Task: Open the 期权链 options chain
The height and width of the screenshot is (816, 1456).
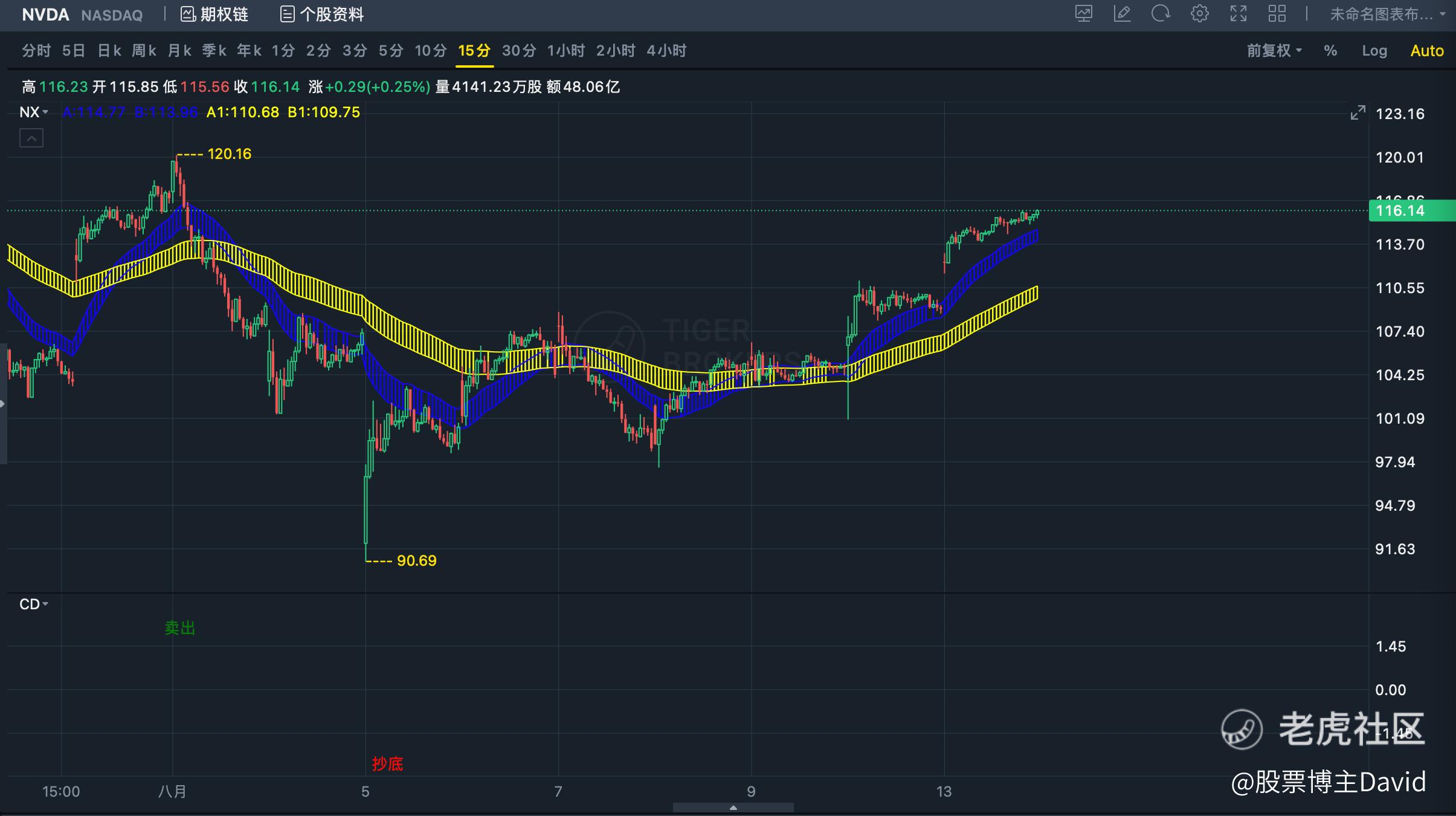Action: tap(214, 15)
